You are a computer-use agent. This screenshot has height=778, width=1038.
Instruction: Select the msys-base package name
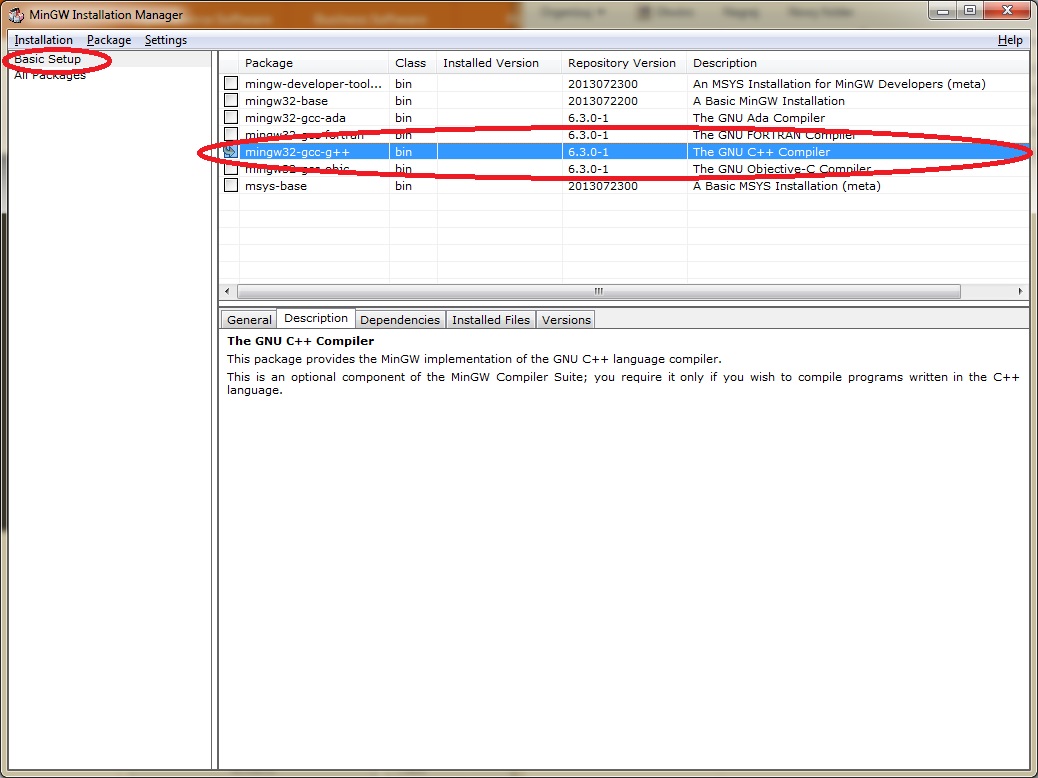[x=276, y=186]
